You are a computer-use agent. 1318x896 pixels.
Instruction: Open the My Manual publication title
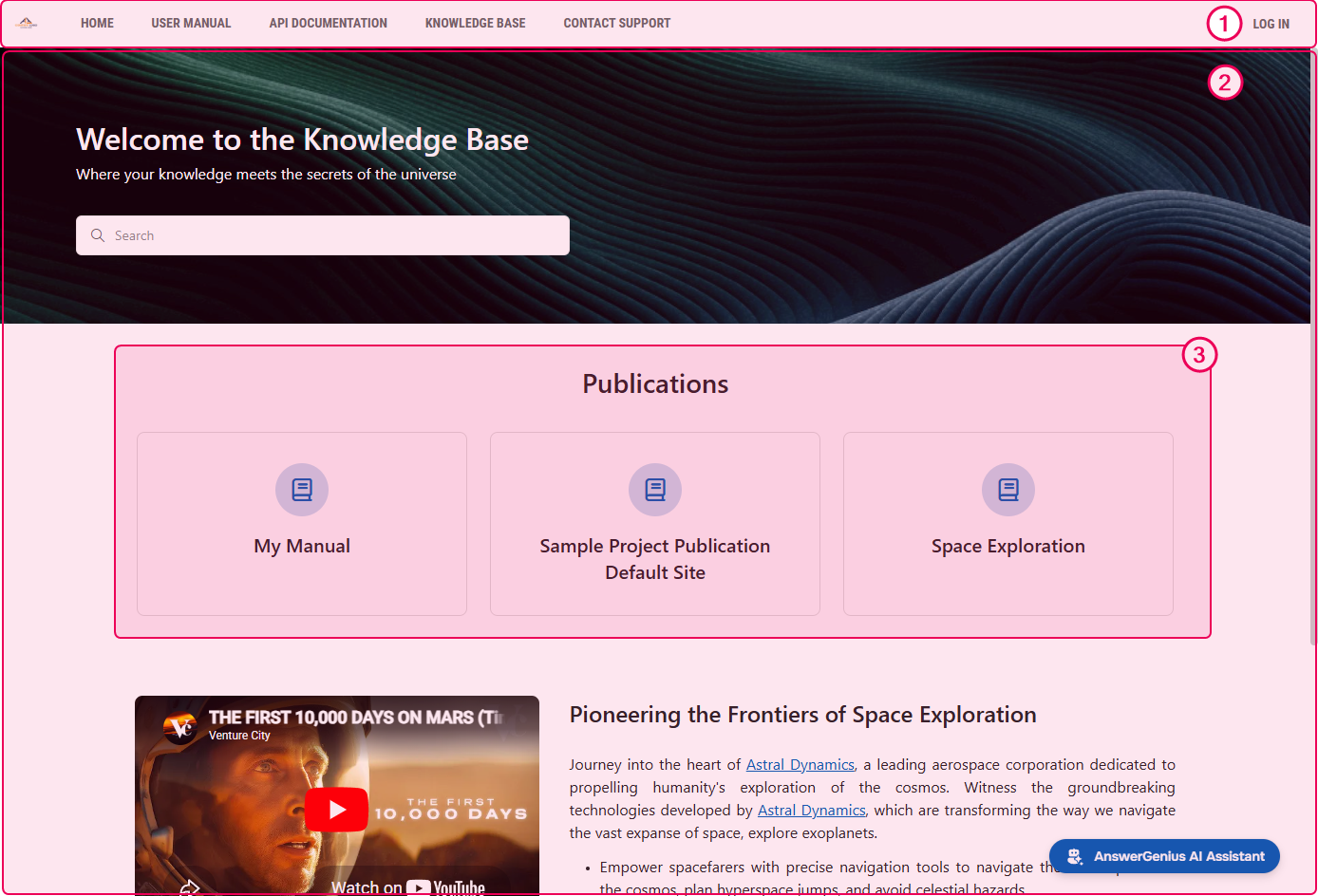[302, 546]
